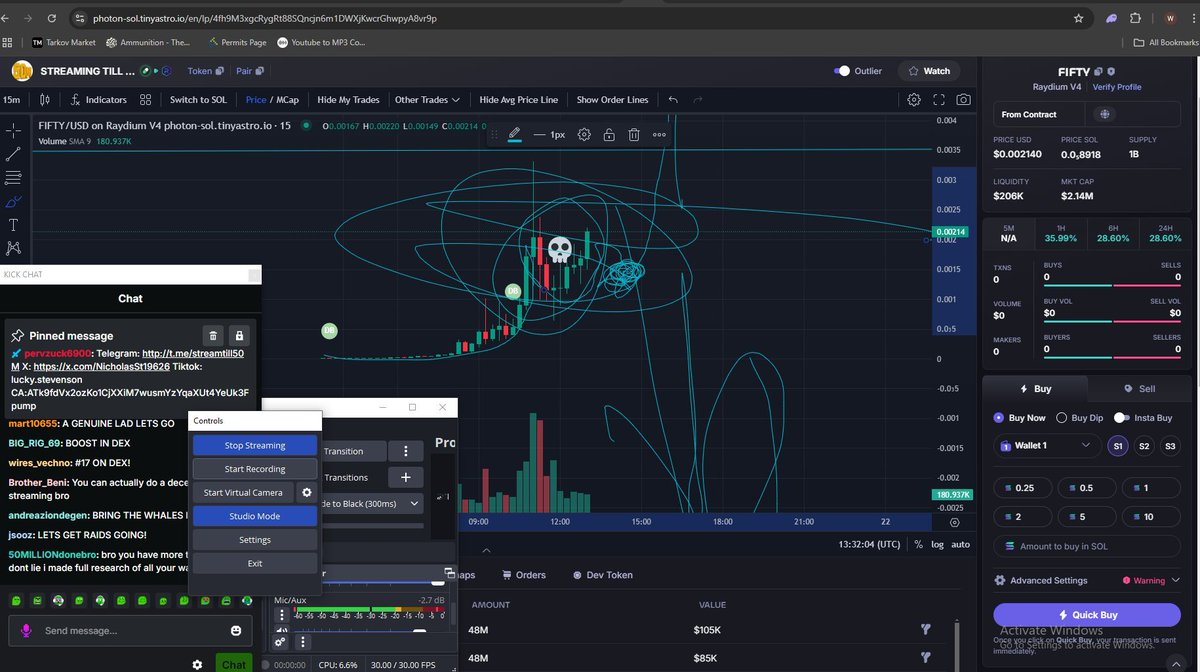This screenshot has width=1200, height=672.
Task: Select the Text annotation tool
Action: click(13, 225)
